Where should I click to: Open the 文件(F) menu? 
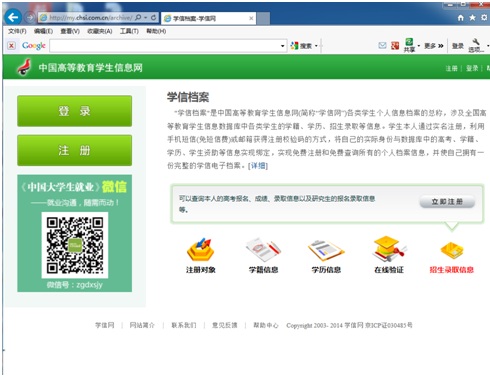(17, 31)
